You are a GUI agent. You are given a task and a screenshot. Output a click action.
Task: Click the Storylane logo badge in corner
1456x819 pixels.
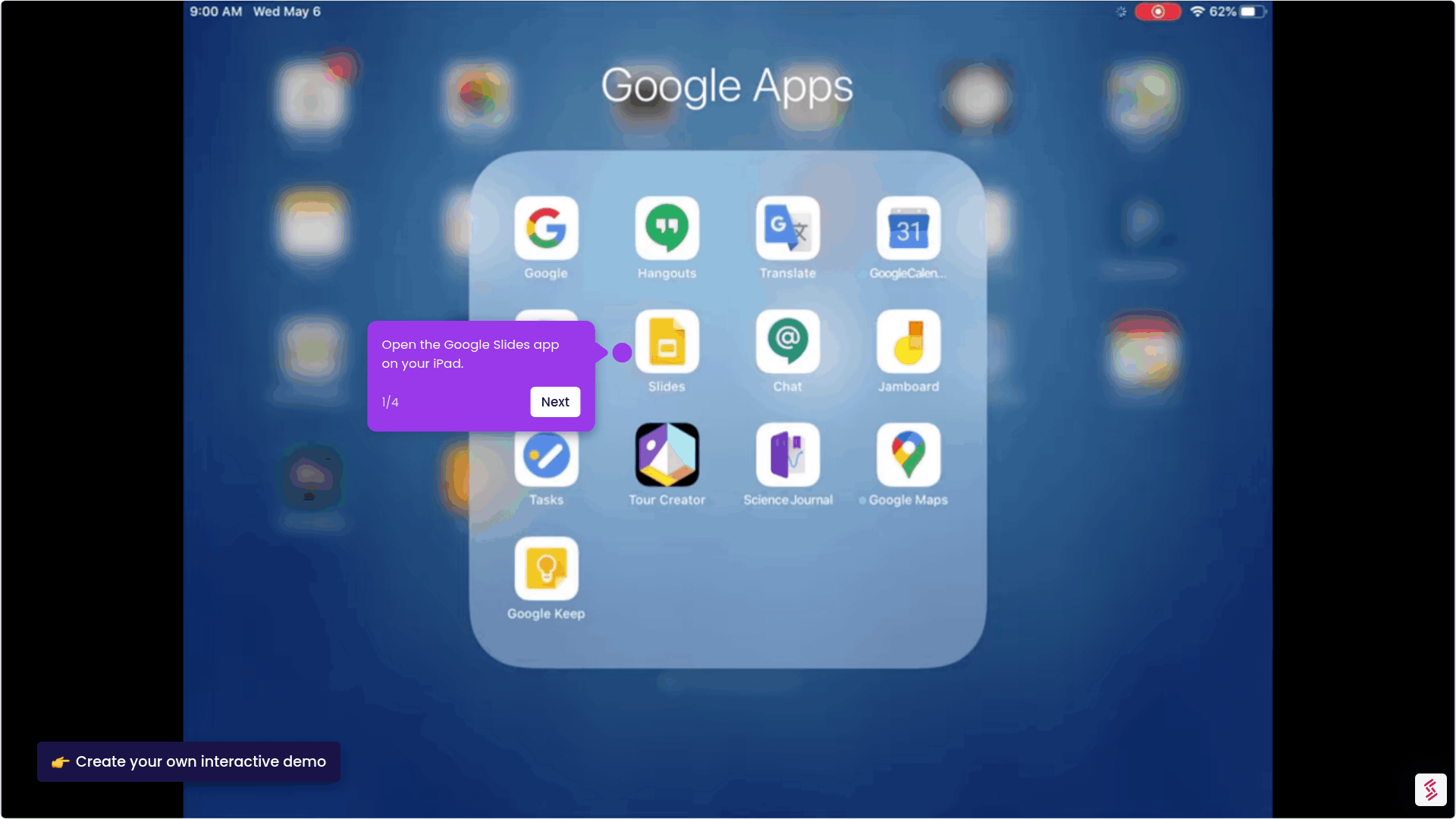pos(1430,789)
